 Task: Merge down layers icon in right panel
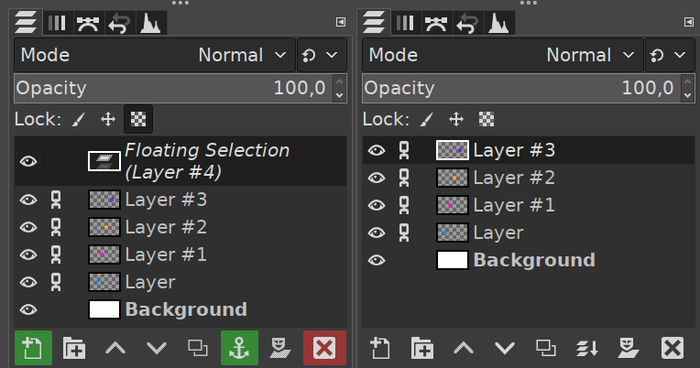pyautogui.click(x=587, y=348)
